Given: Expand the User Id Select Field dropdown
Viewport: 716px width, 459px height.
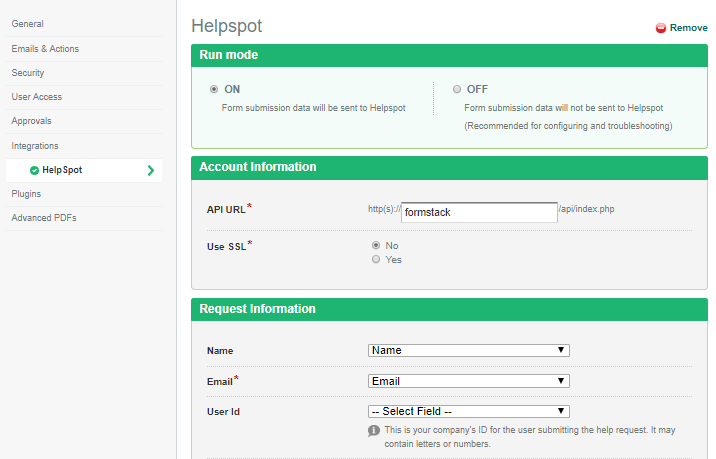Looking at the screenshot, I should 469,411.
